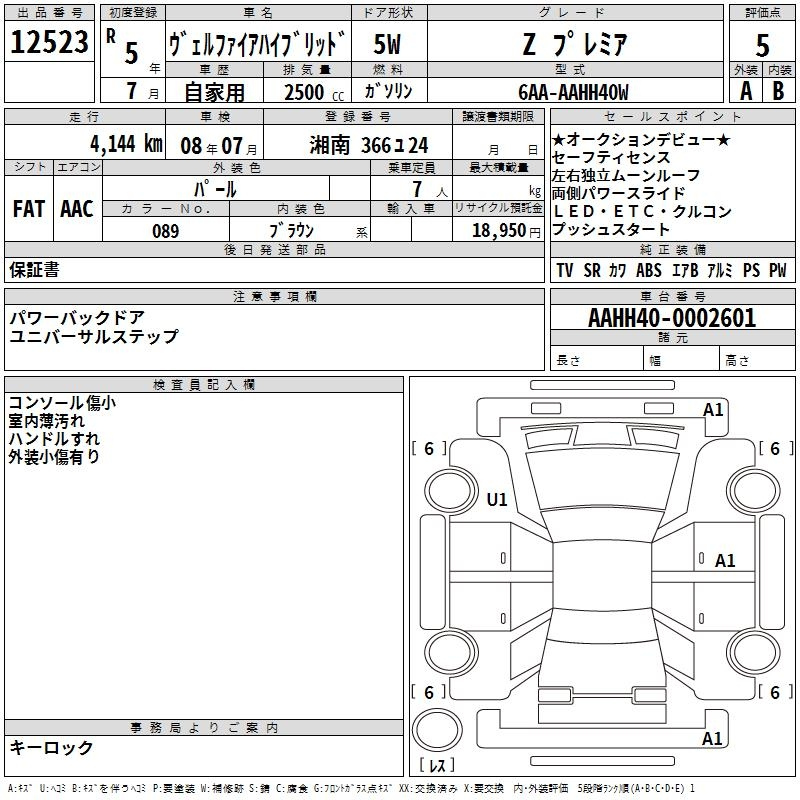This screenshot has height=800, width=800.
Task: Click sales point 両側パワースライド
Action: (x=618, y=193)
